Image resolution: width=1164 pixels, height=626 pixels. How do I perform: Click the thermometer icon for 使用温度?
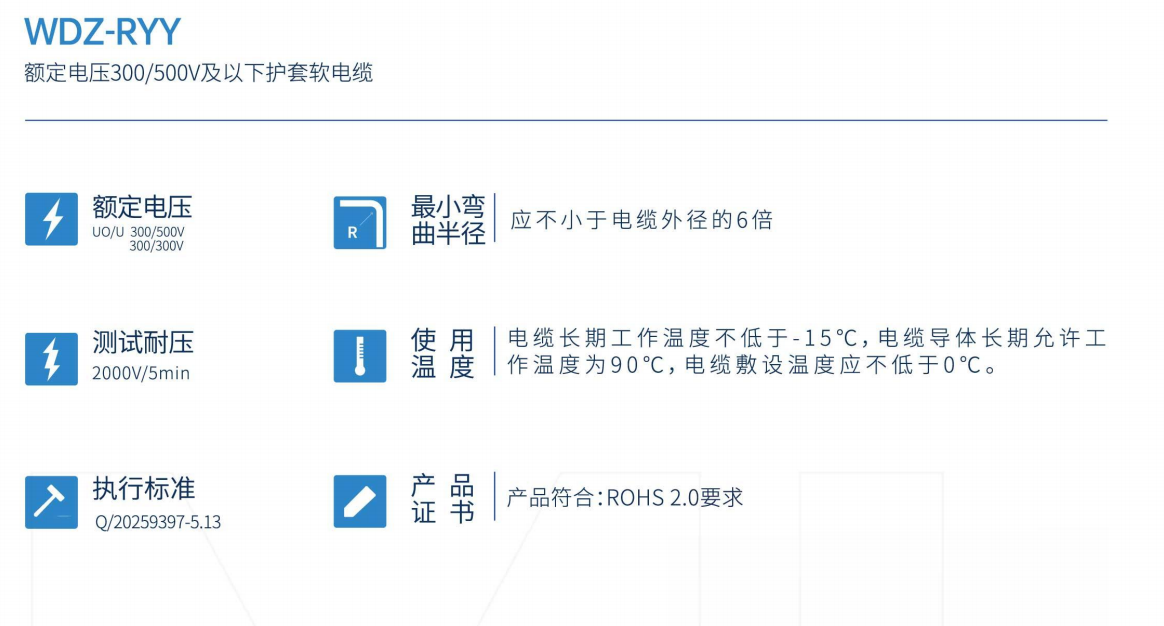(x=359, y=355)
